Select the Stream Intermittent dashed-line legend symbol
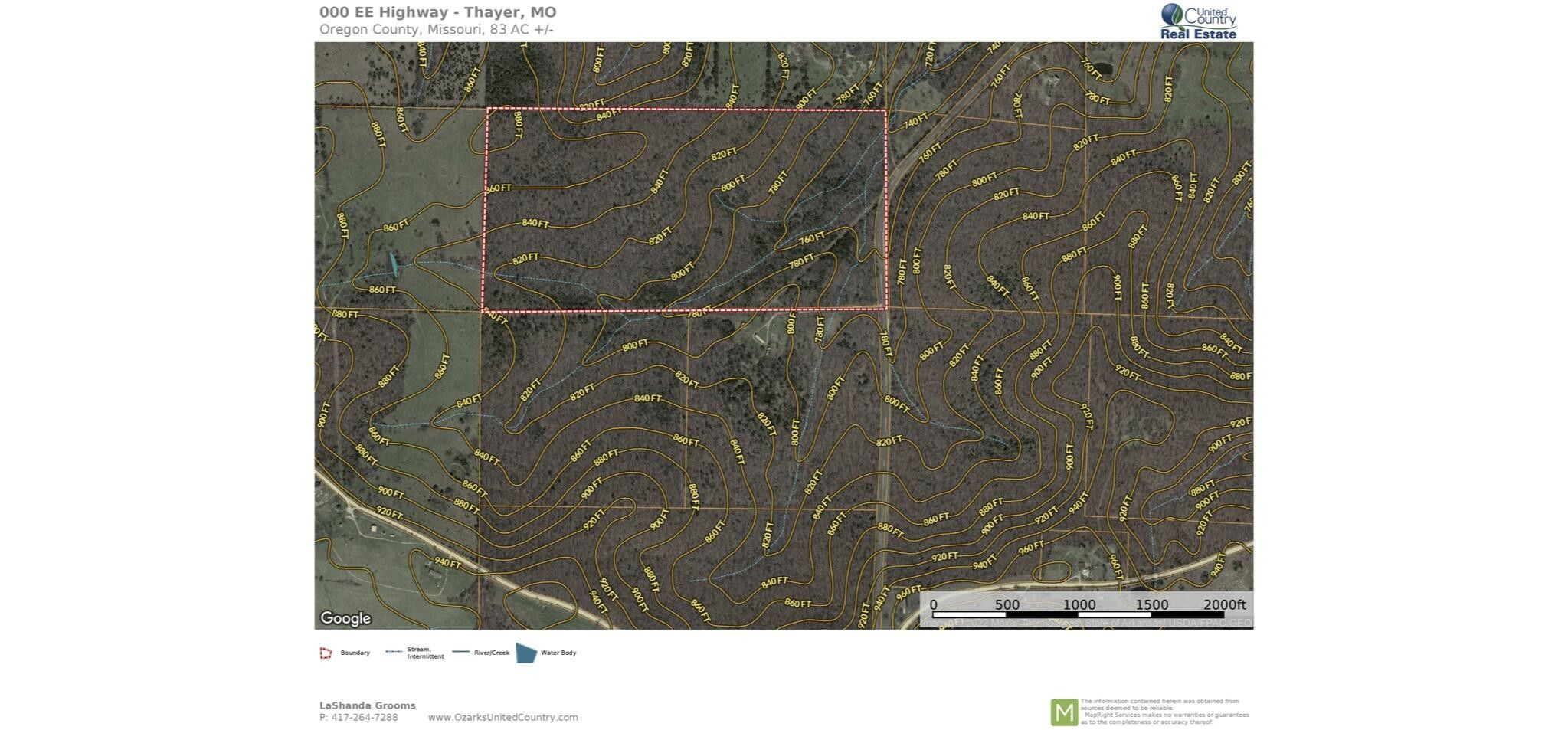 click(x=395, y=653)
